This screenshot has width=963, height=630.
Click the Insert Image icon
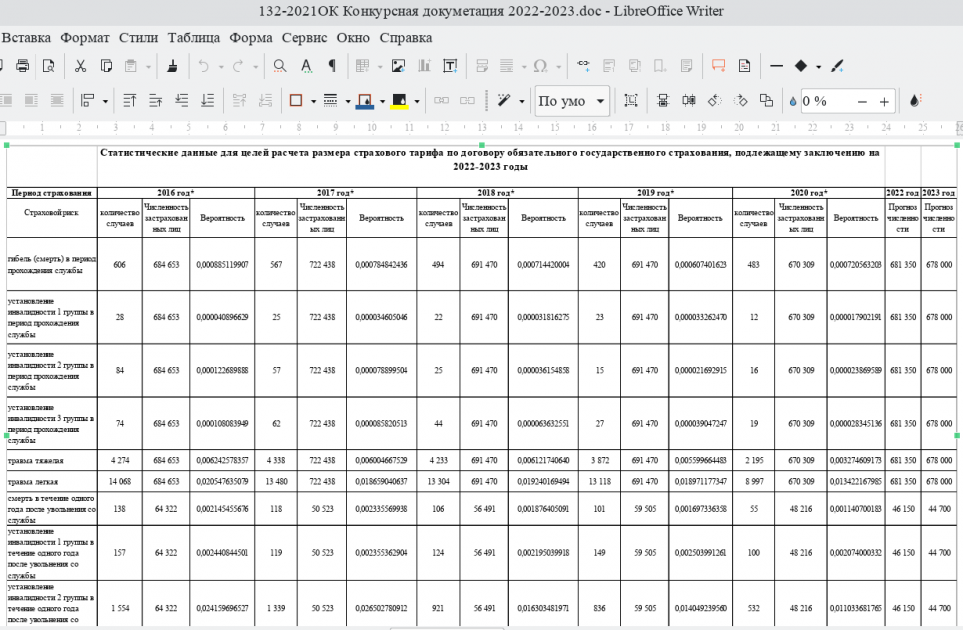coord(398,66)
